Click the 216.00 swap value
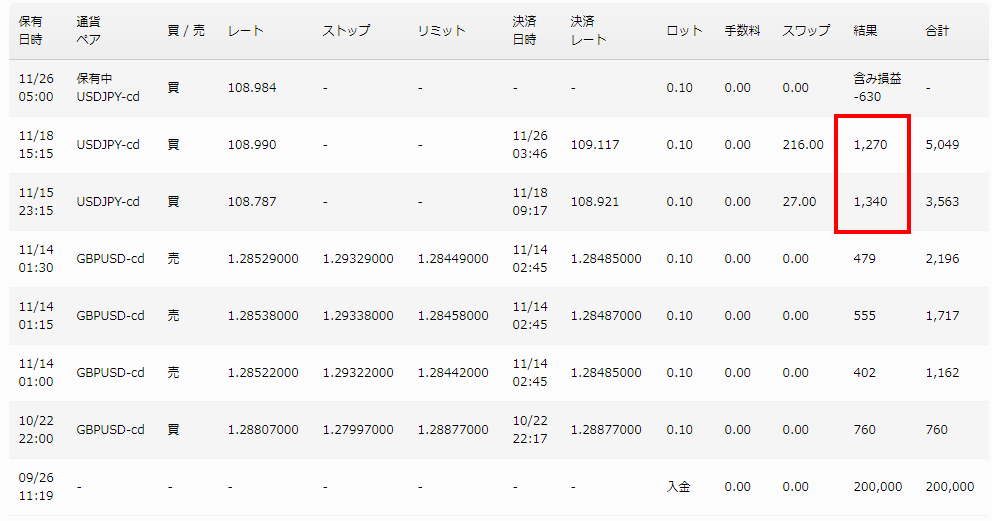 point(803,145)
